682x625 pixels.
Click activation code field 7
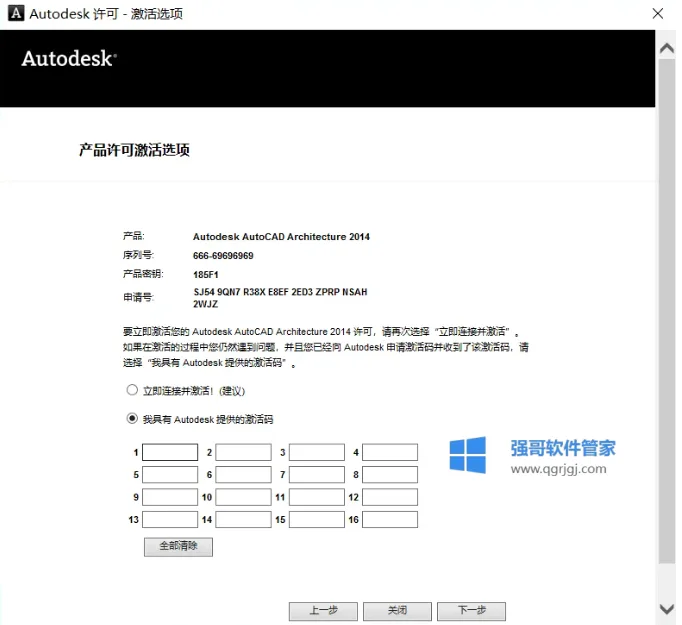[x=317, y=475]
